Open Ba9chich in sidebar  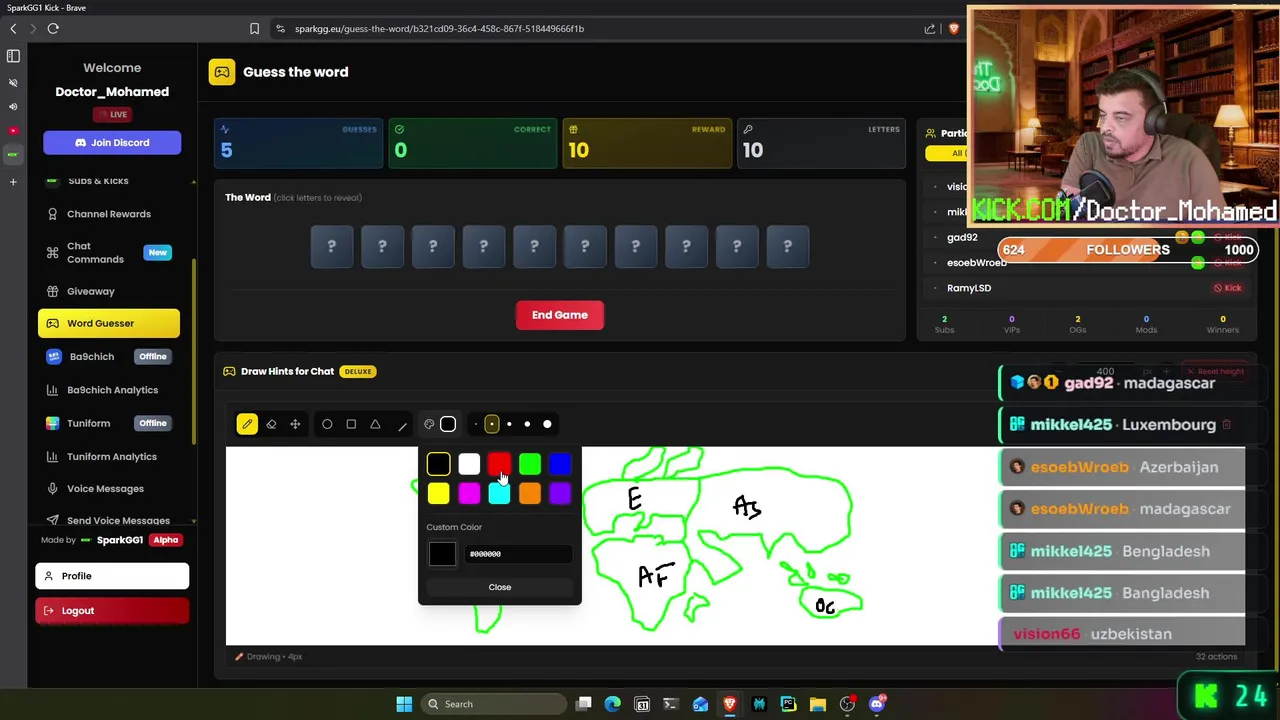tap(109, 356)
